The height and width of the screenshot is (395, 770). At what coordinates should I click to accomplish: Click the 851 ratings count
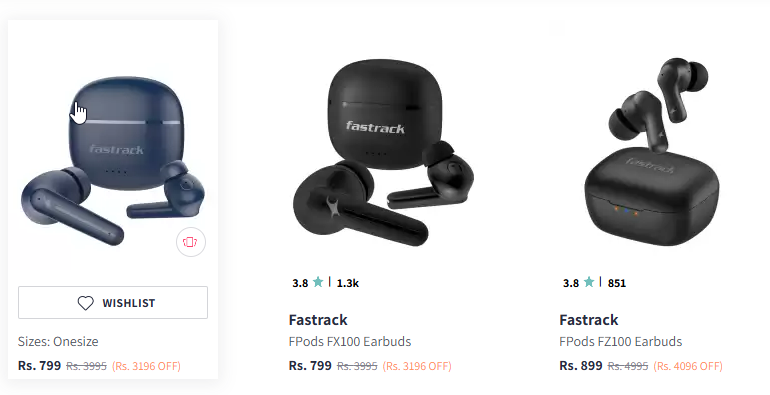tap(617, 283)
